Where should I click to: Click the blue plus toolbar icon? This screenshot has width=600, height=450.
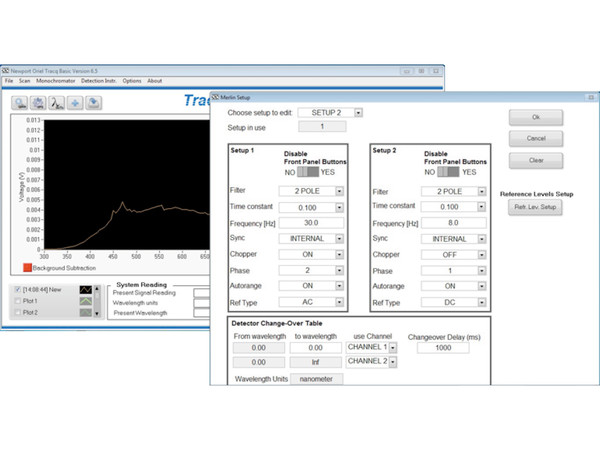coord(75,101)
